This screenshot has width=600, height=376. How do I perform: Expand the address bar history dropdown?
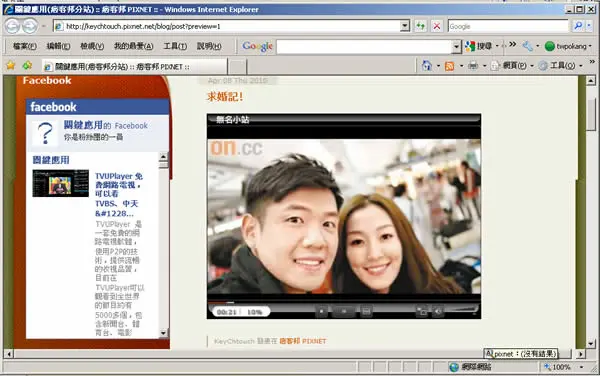[x=405, y=26]
